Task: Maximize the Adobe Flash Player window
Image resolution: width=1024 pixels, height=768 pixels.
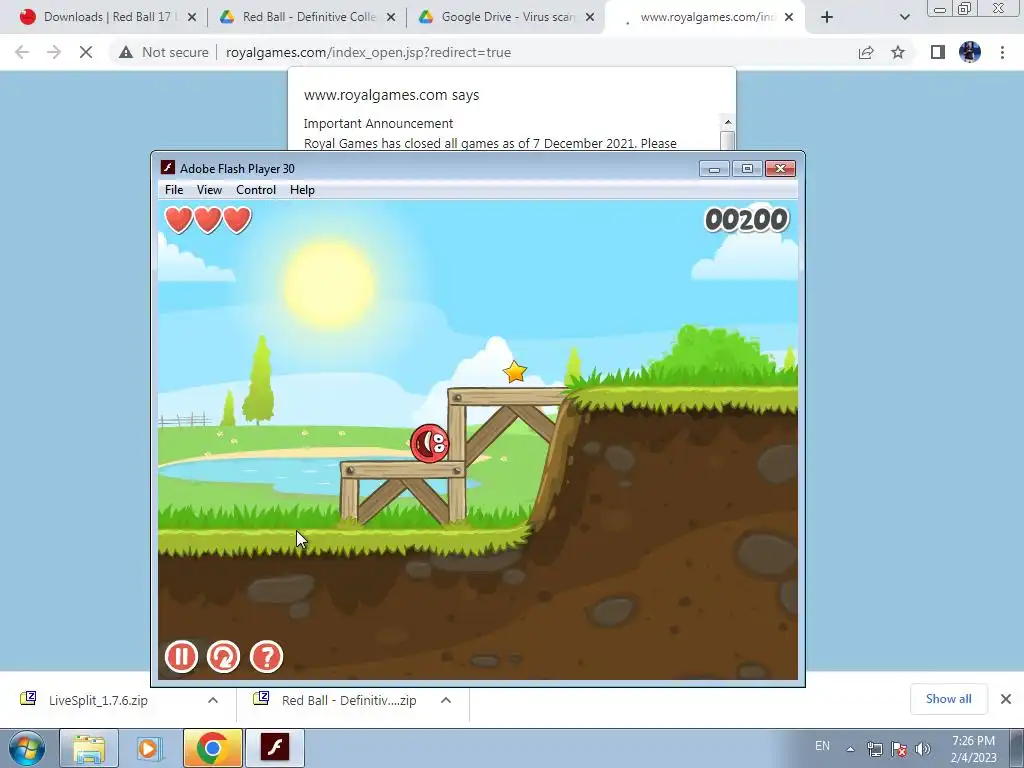Action: tap(747, 169)
